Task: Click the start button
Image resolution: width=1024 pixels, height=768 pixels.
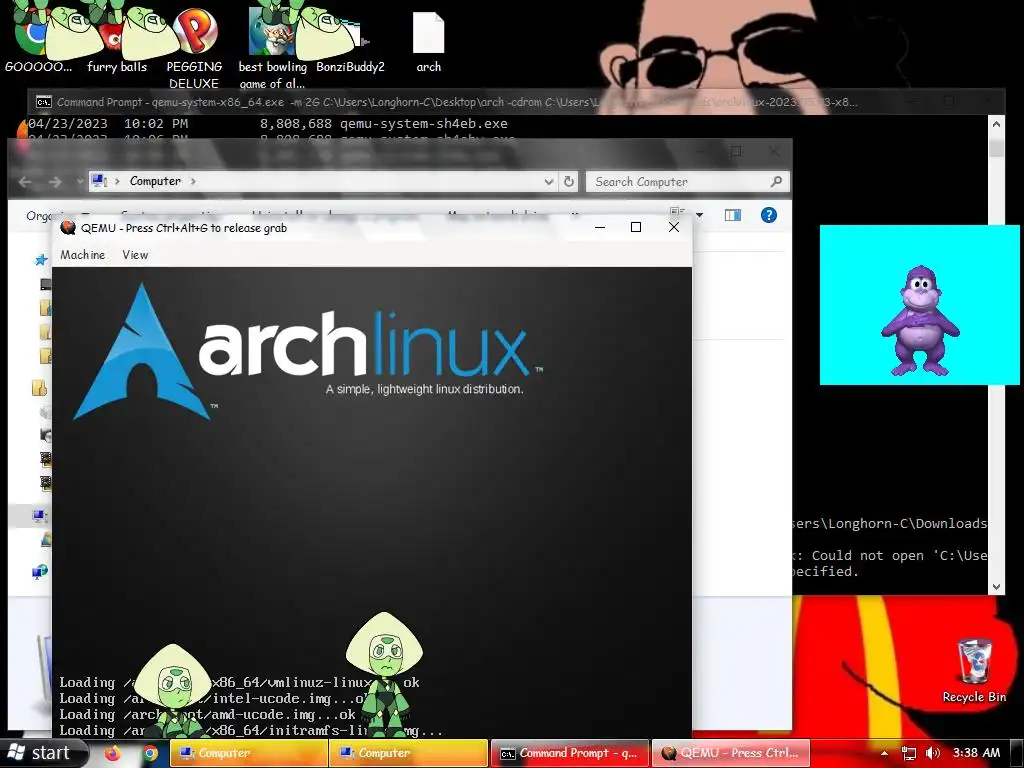Action: [42, 753]
